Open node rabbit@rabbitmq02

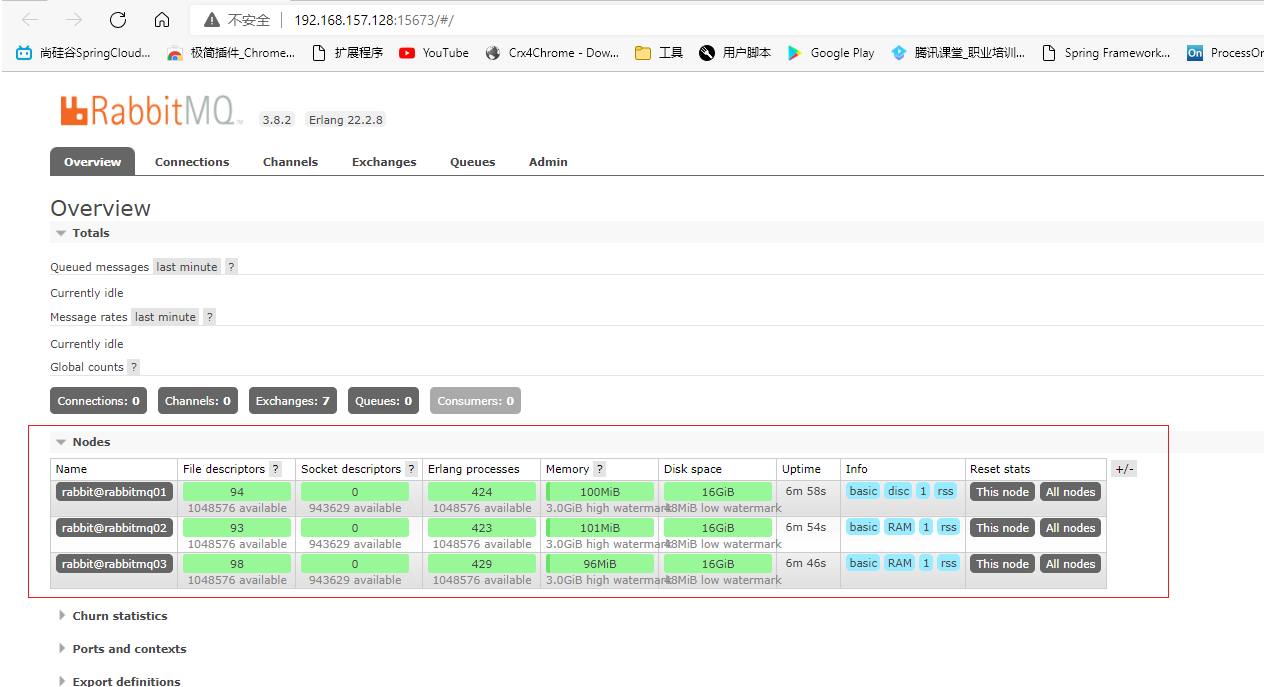(x=114, y=528)
